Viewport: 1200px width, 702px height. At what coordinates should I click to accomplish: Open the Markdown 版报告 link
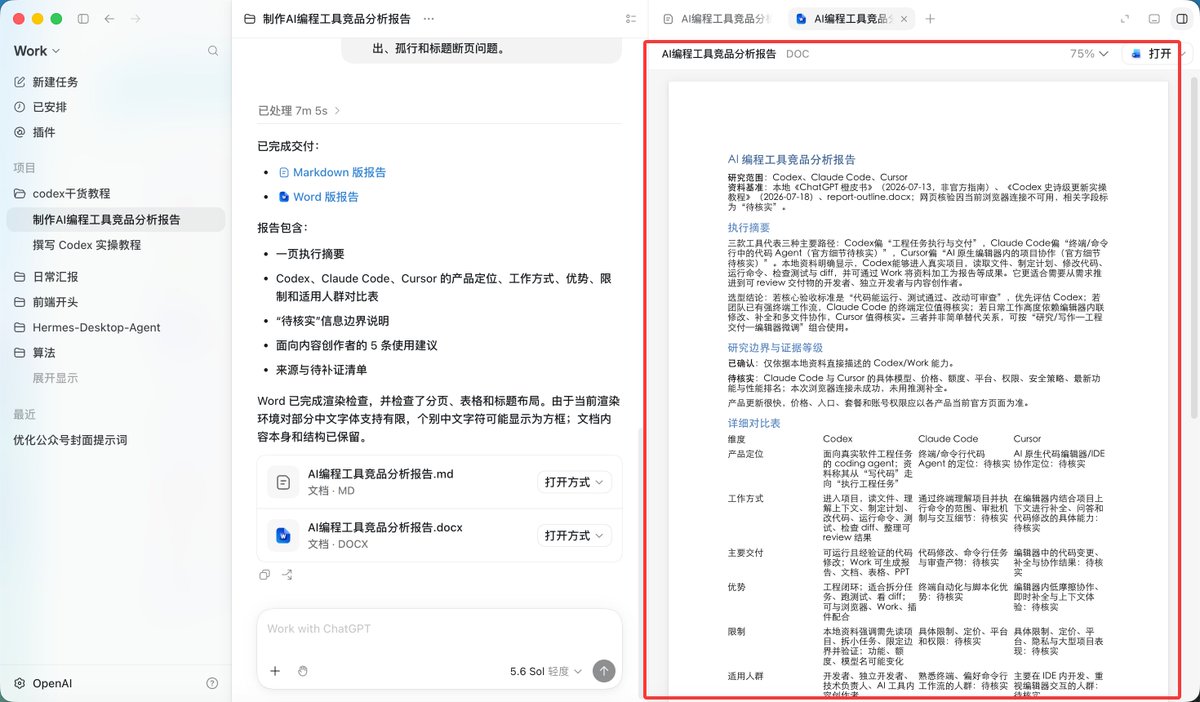(x=339, y=172)
